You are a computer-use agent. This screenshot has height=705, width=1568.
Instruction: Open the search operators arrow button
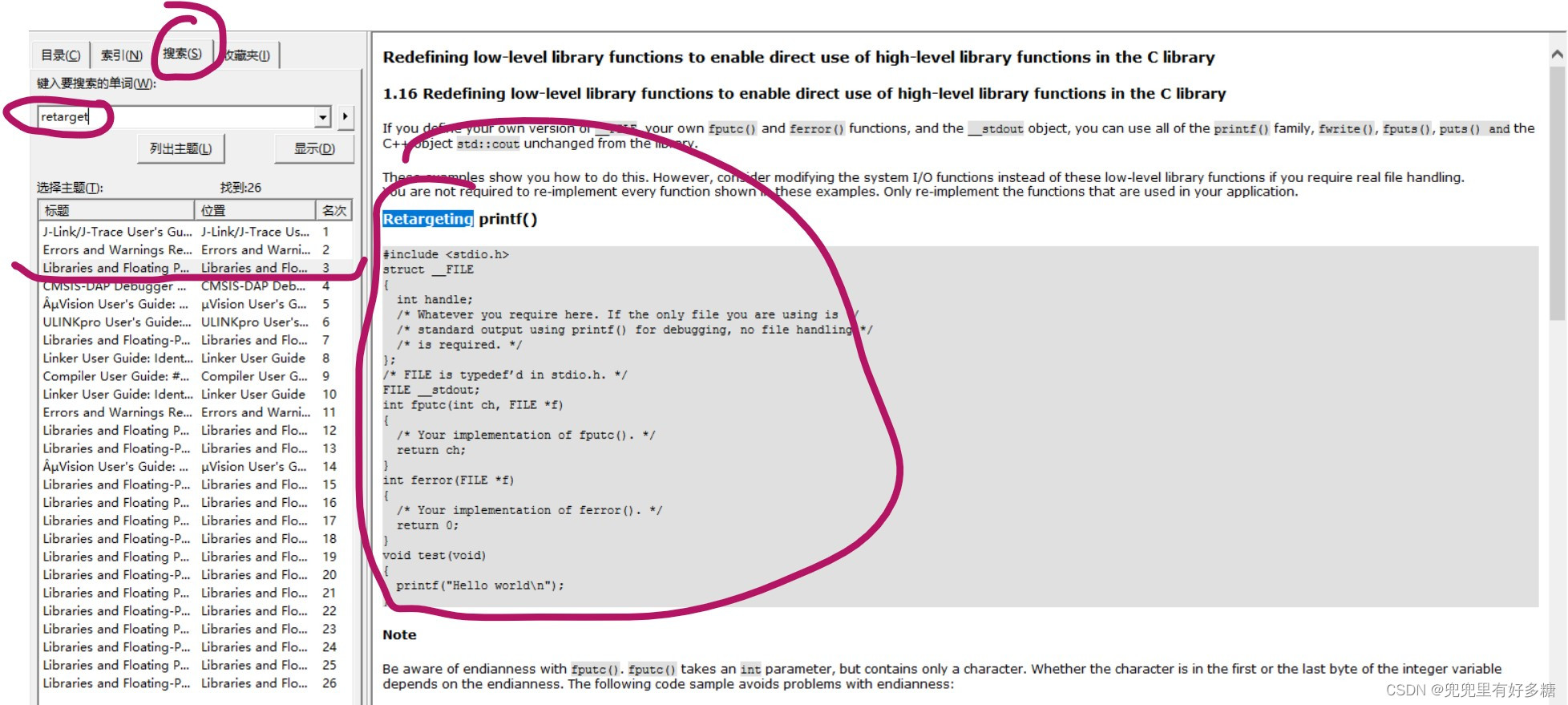tap(345, 117)
